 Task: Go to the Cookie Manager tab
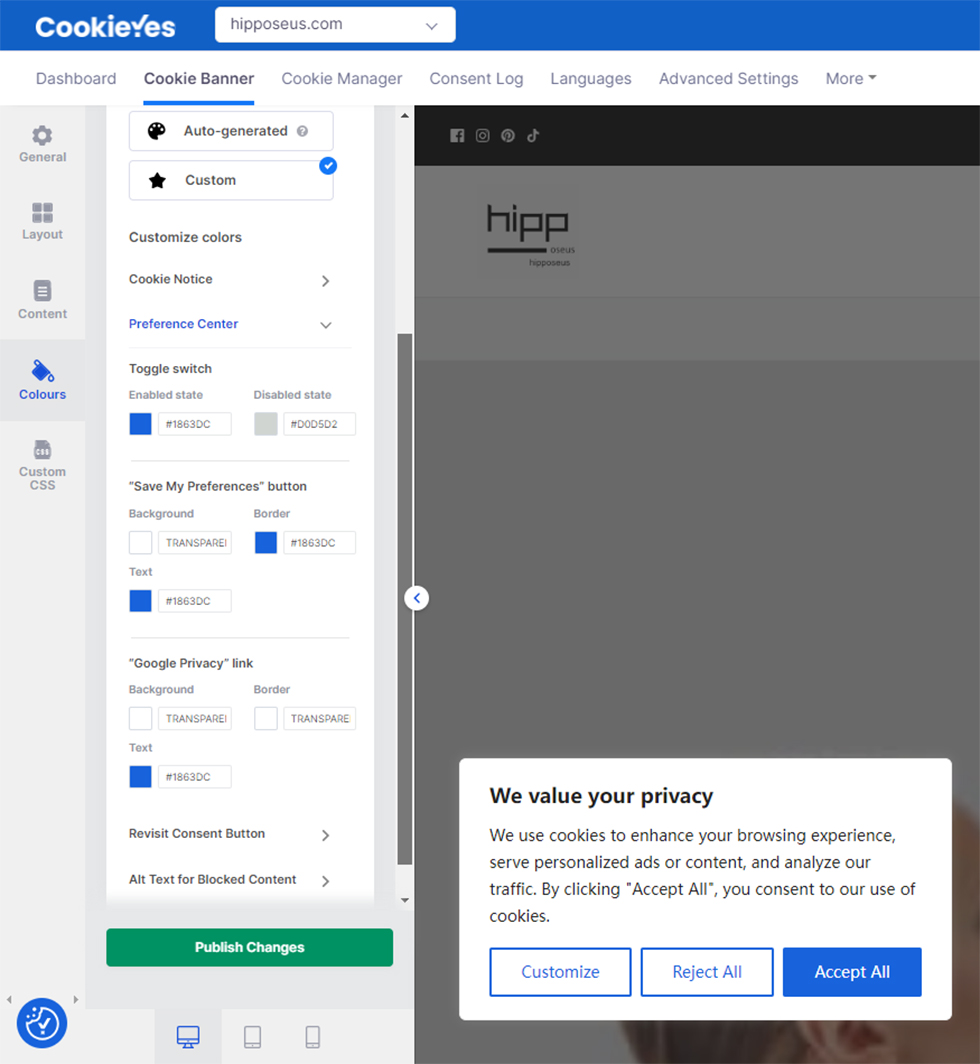pos(342,78)
